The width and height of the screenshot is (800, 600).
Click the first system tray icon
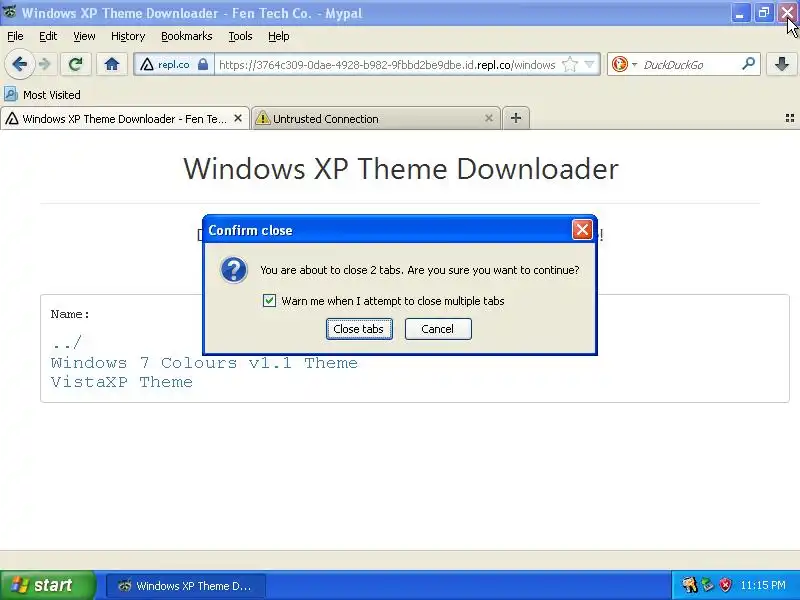[x=690, y=585]
